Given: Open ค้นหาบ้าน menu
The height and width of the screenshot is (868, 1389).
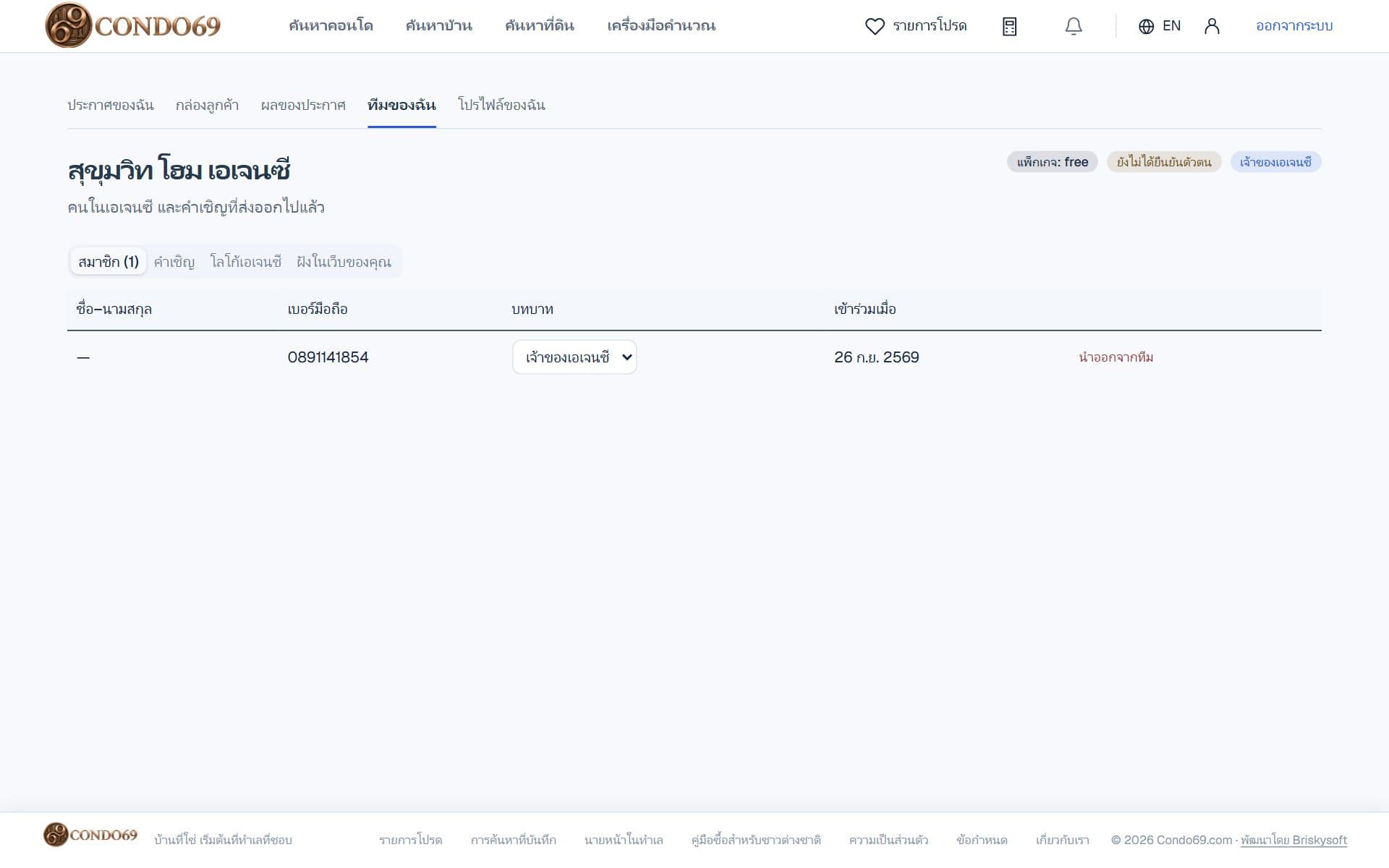Looking at the screenshot, I should (438, 25).
